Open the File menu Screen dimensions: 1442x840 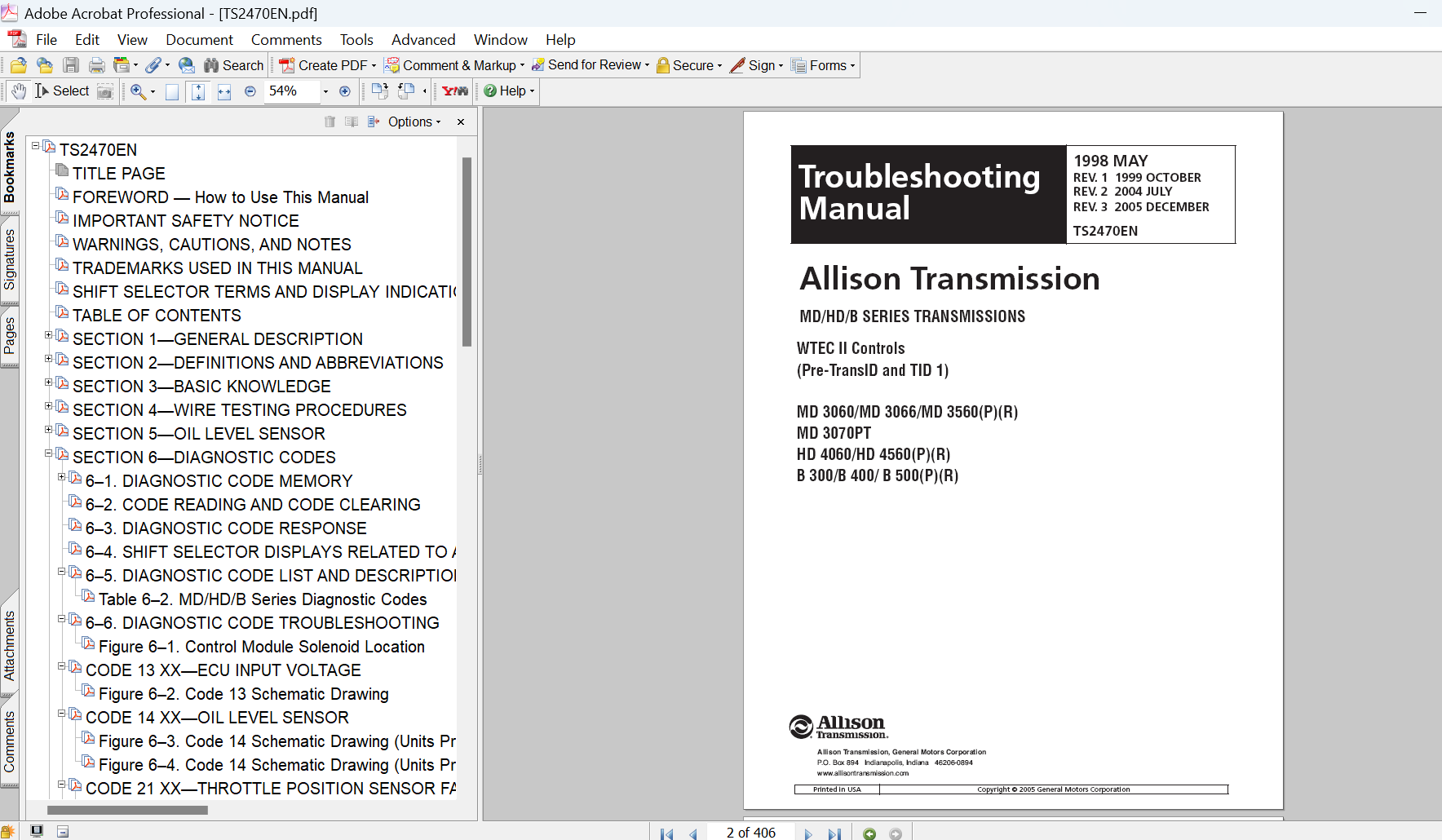click(x=46, y=40)
